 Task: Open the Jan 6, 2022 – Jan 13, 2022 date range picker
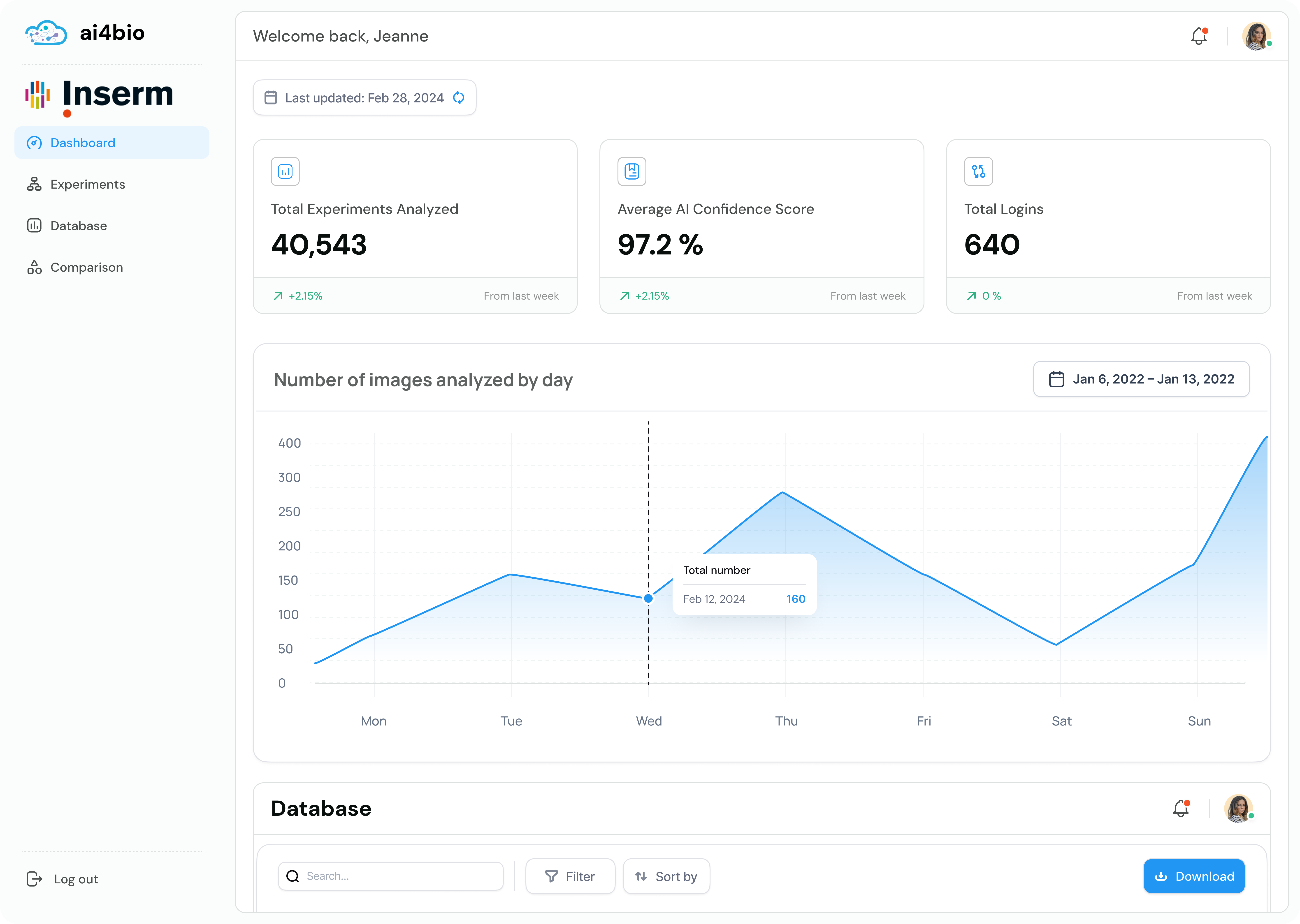[x=1141, y=379]
